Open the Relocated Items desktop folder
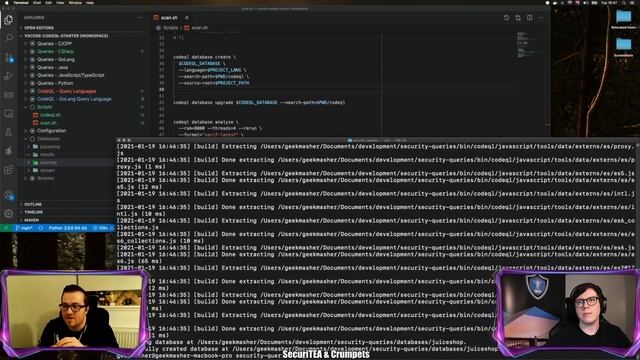 tap(623, 19)
